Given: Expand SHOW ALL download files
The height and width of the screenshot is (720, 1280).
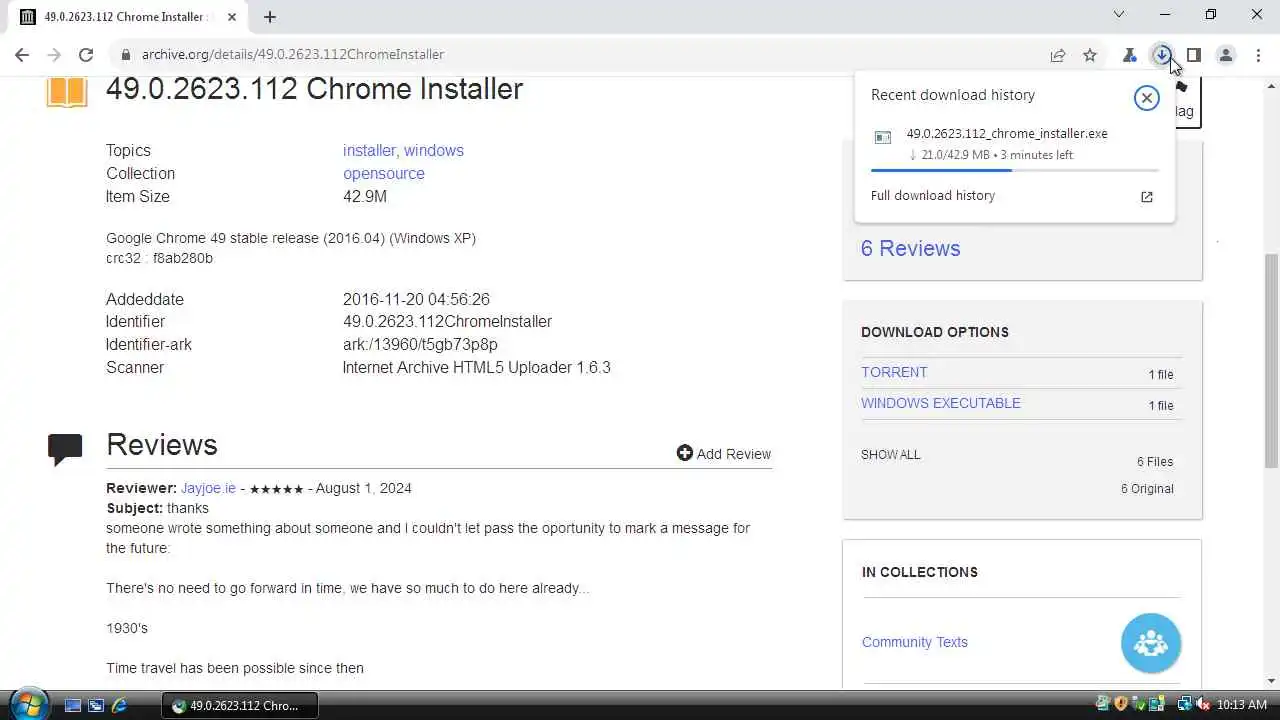Looking at the screenshot, I should (x=890, y=455).
